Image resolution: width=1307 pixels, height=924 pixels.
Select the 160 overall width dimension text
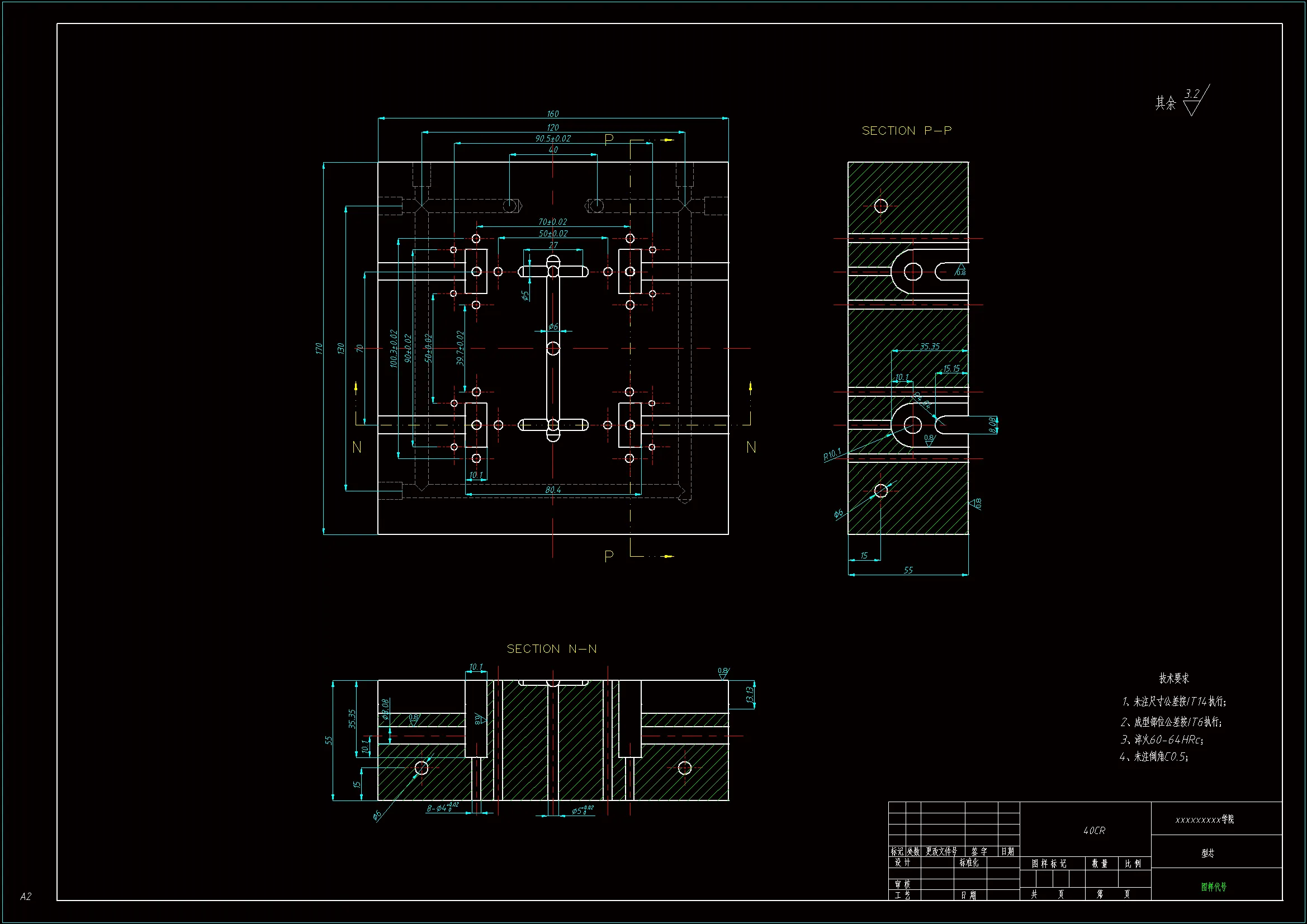pos(552,114)
